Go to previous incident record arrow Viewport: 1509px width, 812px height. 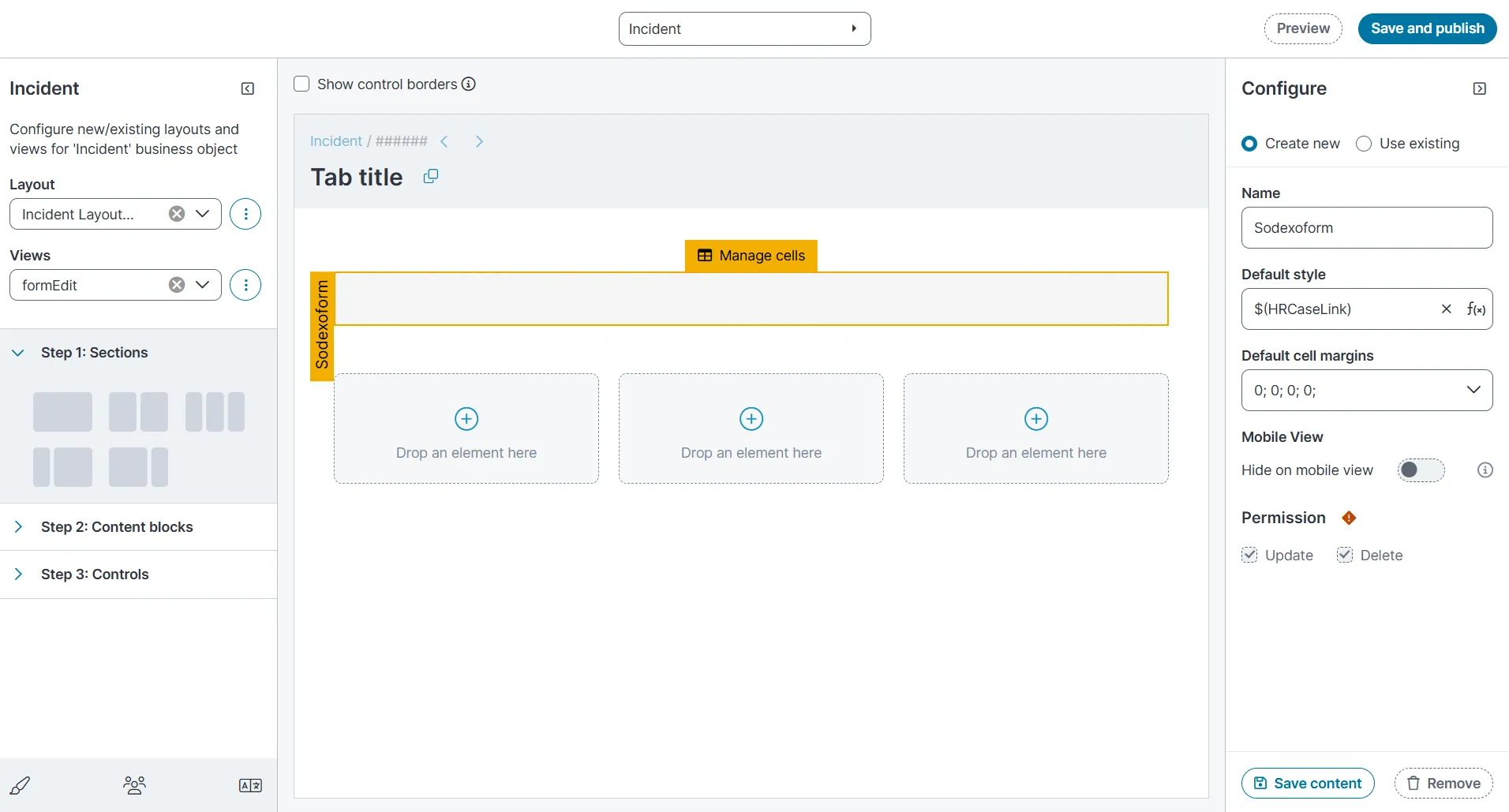point(444,141)
